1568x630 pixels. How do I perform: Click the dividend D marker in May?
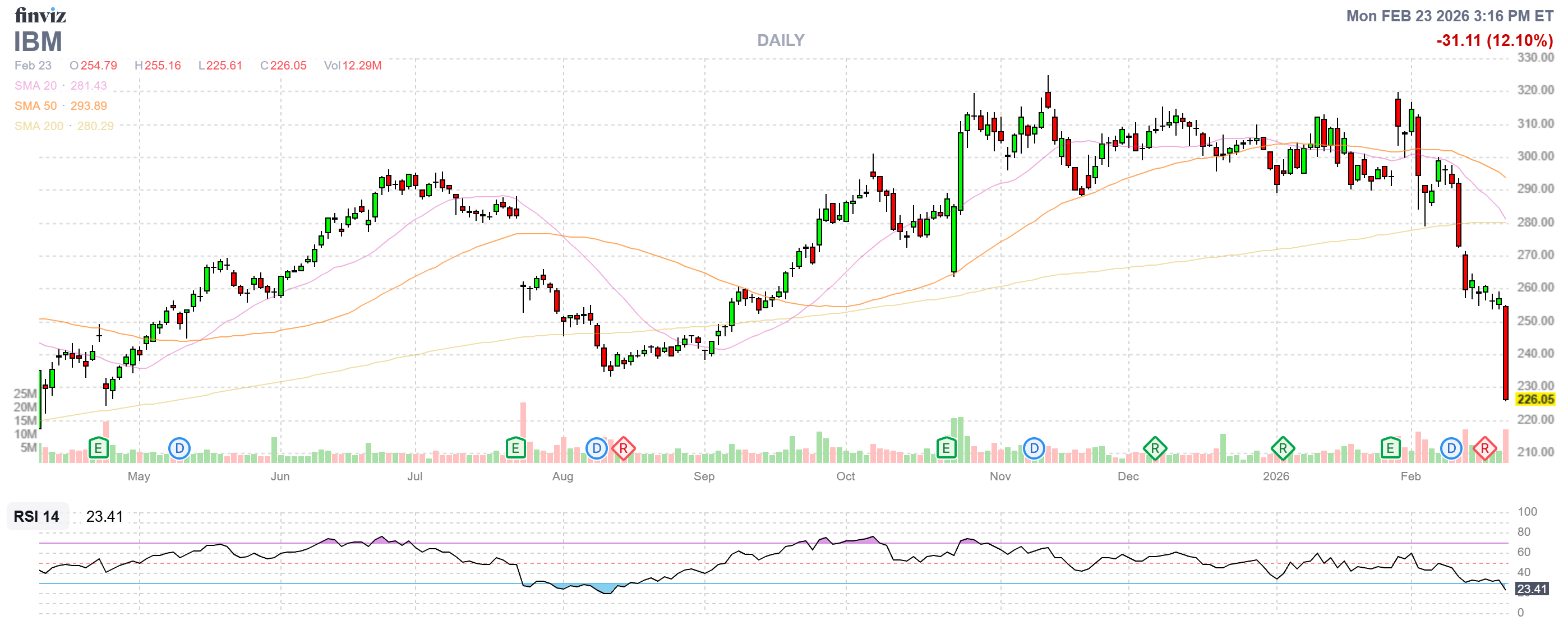[179, 449]
